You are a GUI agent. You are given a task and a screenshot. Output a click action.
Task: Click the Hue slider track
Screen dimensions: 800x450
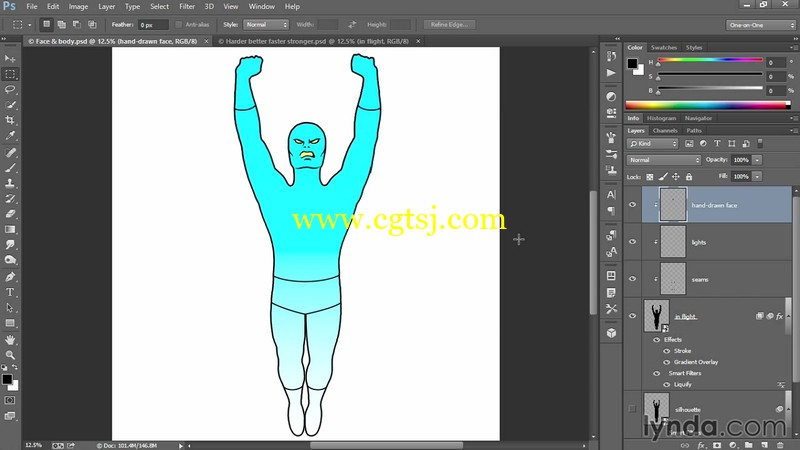pyautogui.click(x=710, y=60)
